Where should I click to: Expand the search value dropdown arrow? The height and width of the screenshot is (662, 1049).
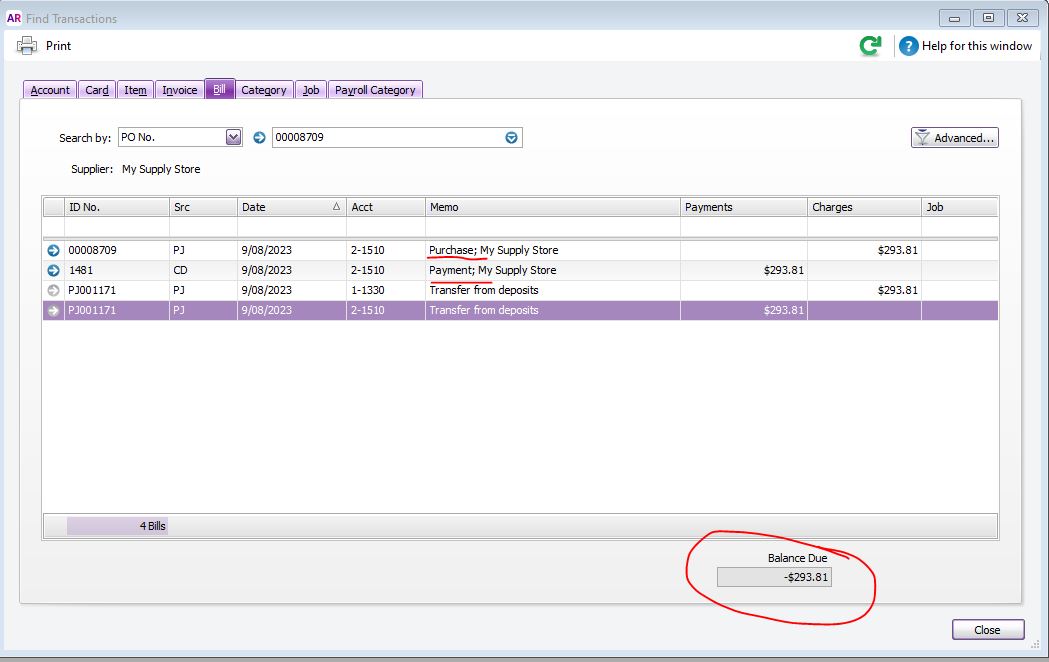pos(511,138)
